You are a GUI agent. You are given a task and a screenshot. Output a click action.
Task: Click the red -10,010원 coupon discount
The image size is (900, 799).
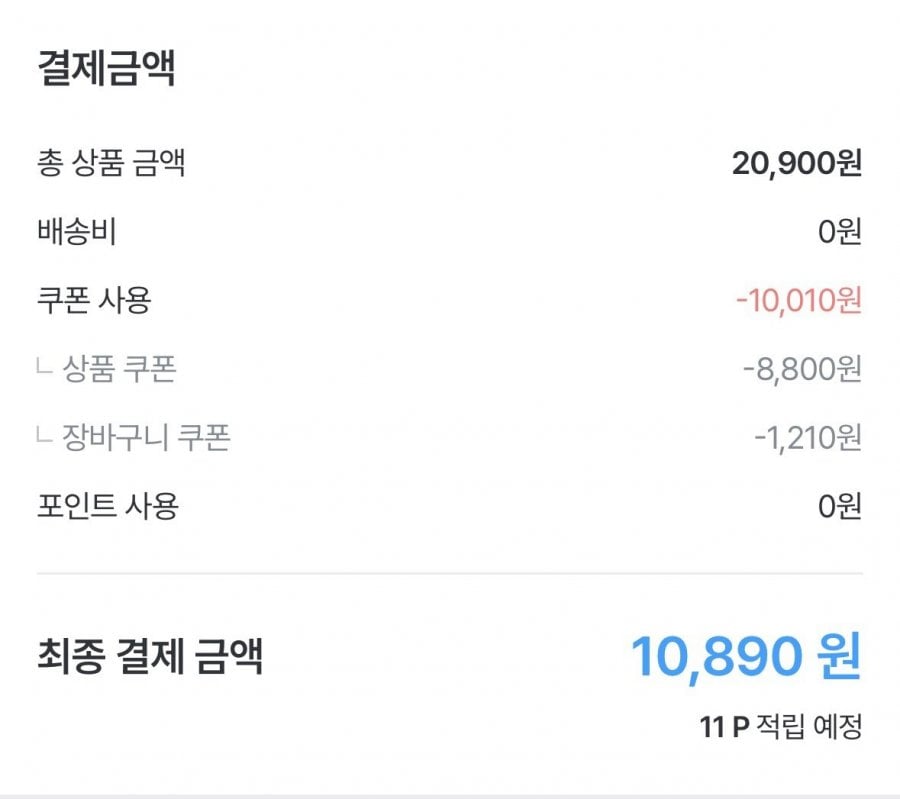798,300
